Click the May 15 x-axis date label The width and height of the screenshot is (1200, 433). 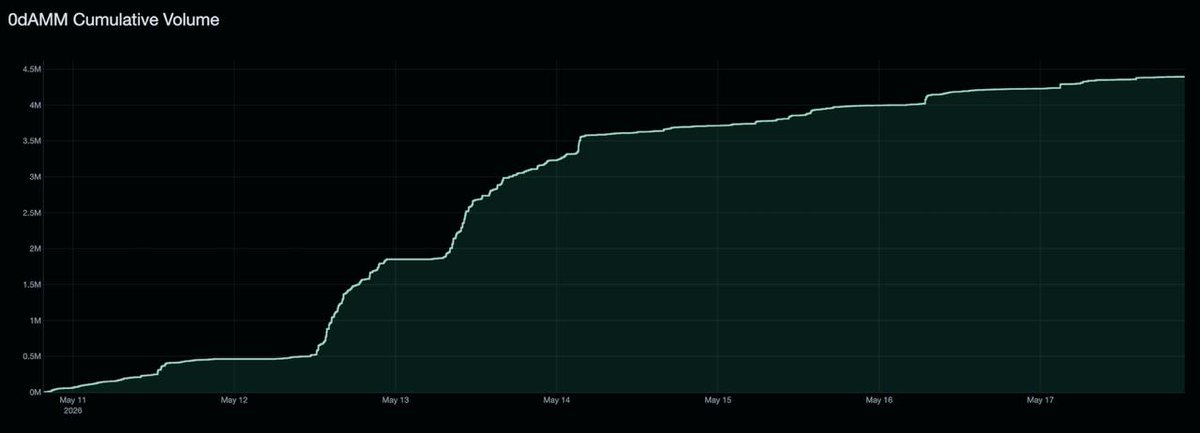[719, 401]
